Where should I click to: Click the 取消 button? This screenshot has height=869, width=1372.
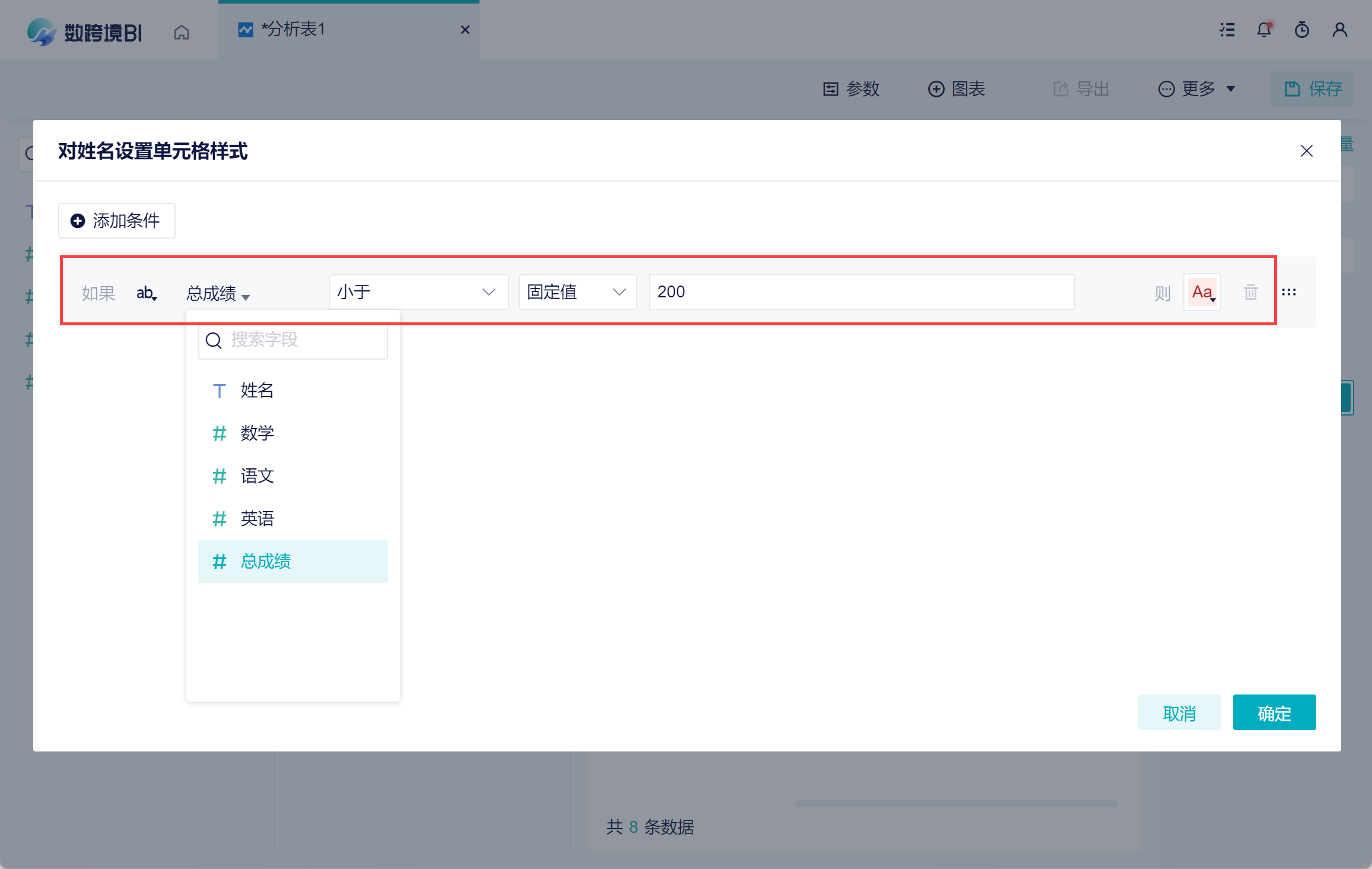(1179, 712)
